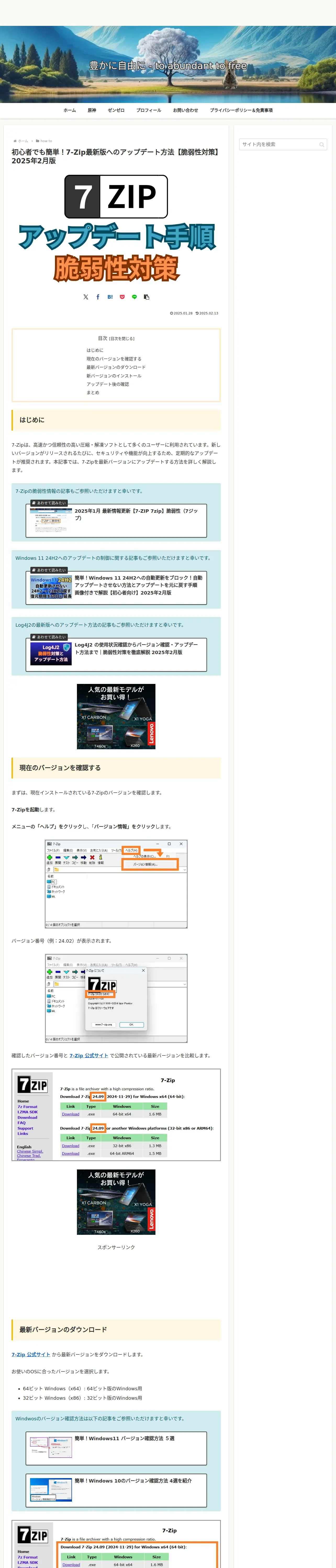The image size is (336, 1568).
Task: Open the Windows 10のバージョン確認方法 4選 card
Action: coord(116,1490)
